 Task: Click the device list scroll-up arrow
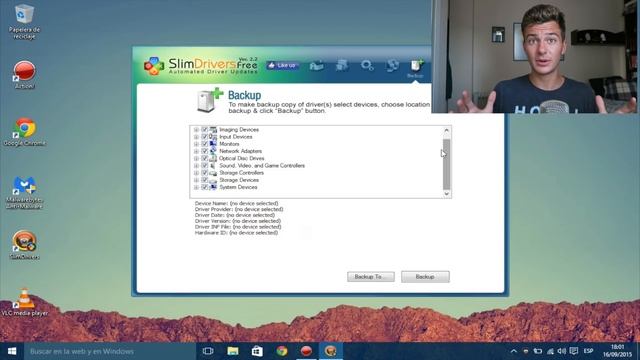[x=447, y=131]
